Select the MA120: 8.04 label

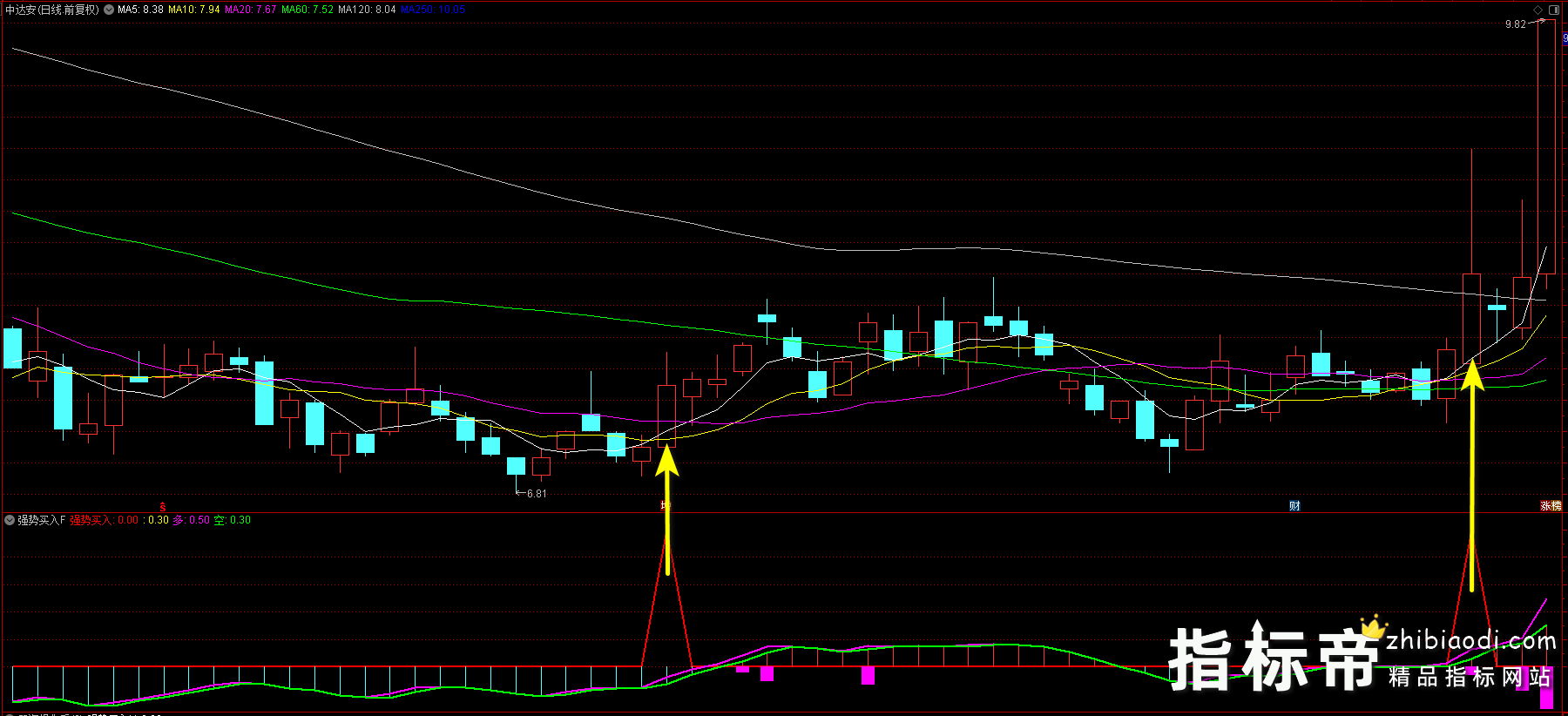367,10
